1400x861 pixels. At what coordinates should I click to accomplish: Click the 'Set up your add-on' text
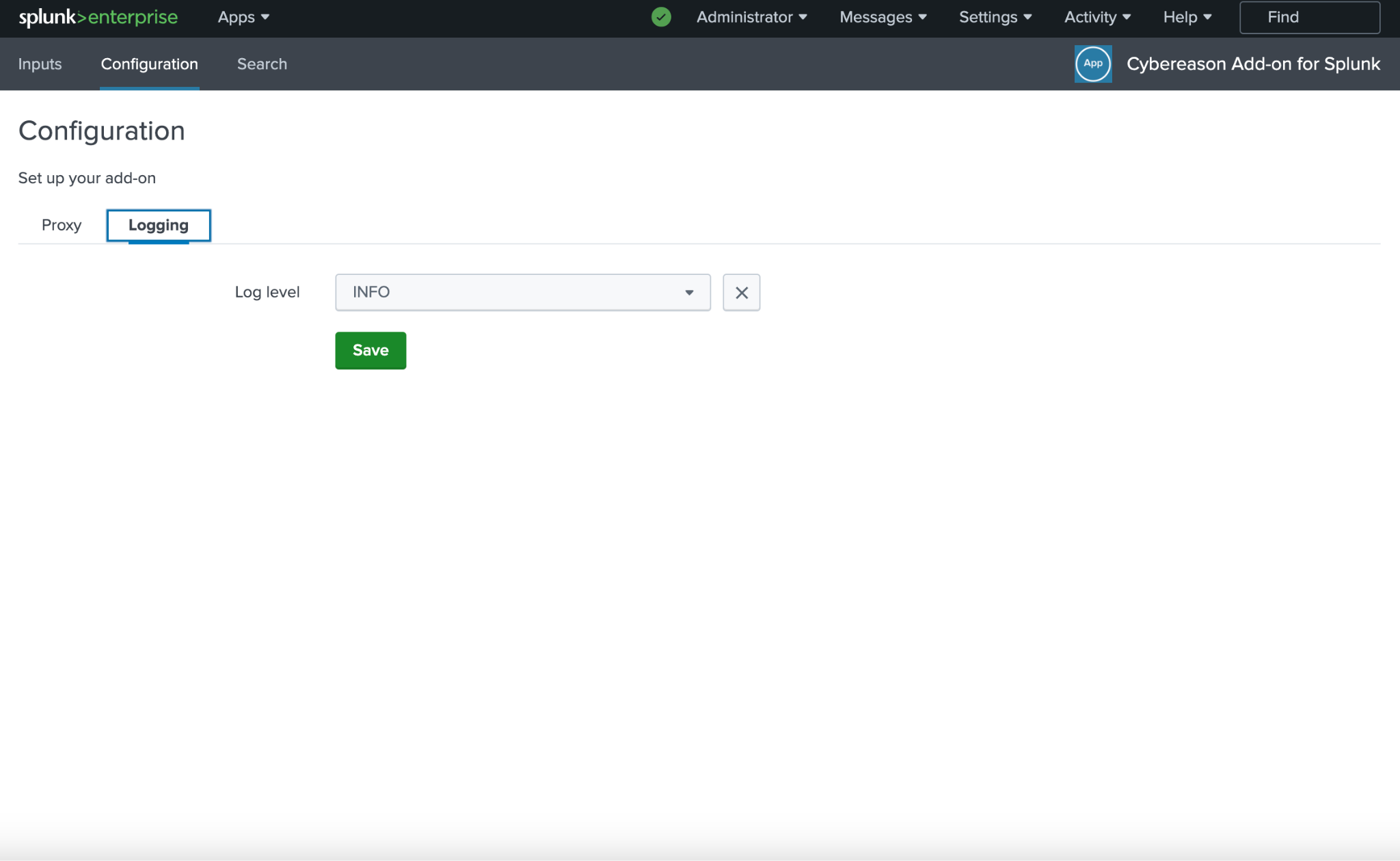coord(87,178)
